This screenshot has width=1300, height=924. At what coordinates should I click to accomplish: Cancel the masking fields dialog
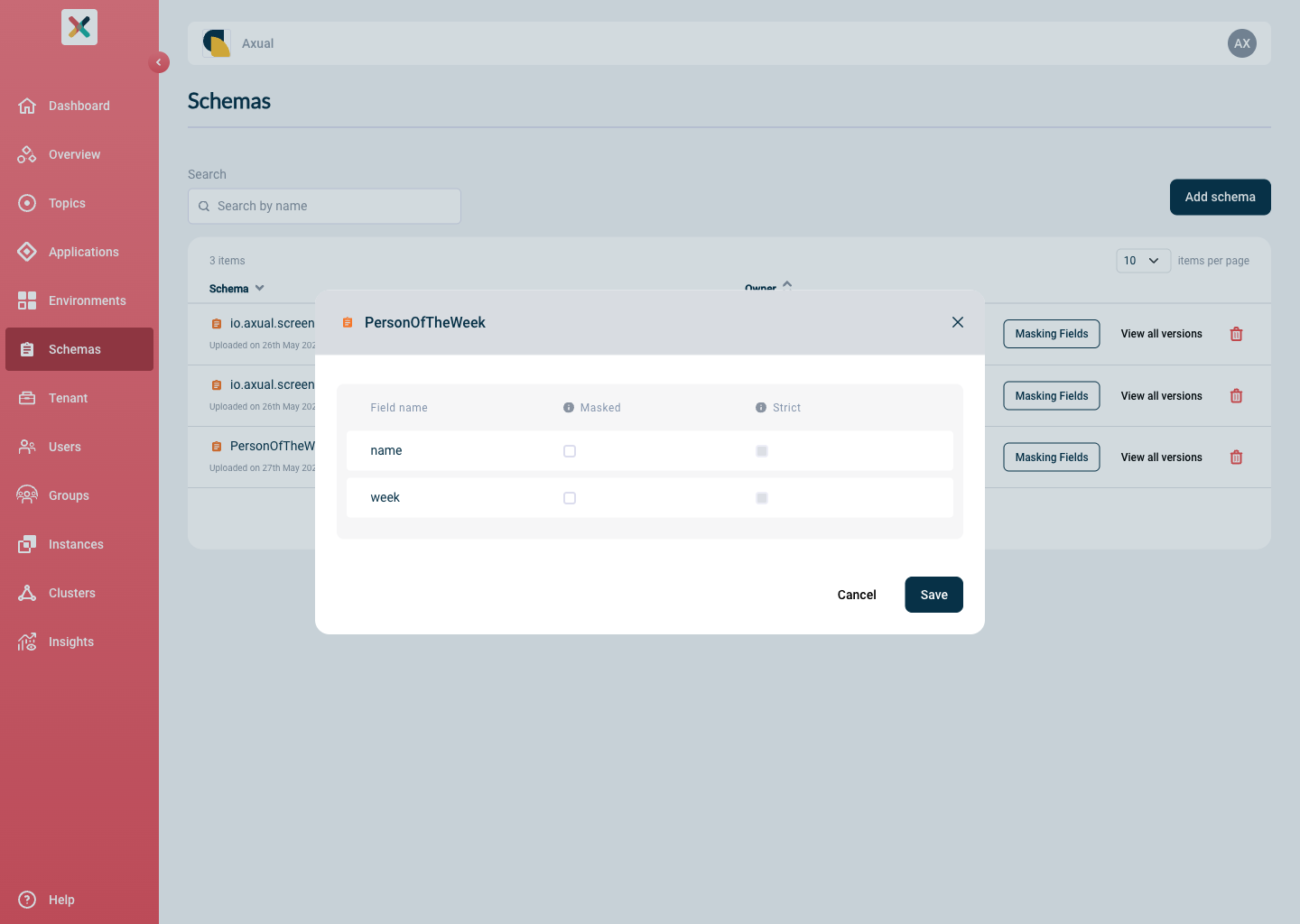tap(857, 595)
